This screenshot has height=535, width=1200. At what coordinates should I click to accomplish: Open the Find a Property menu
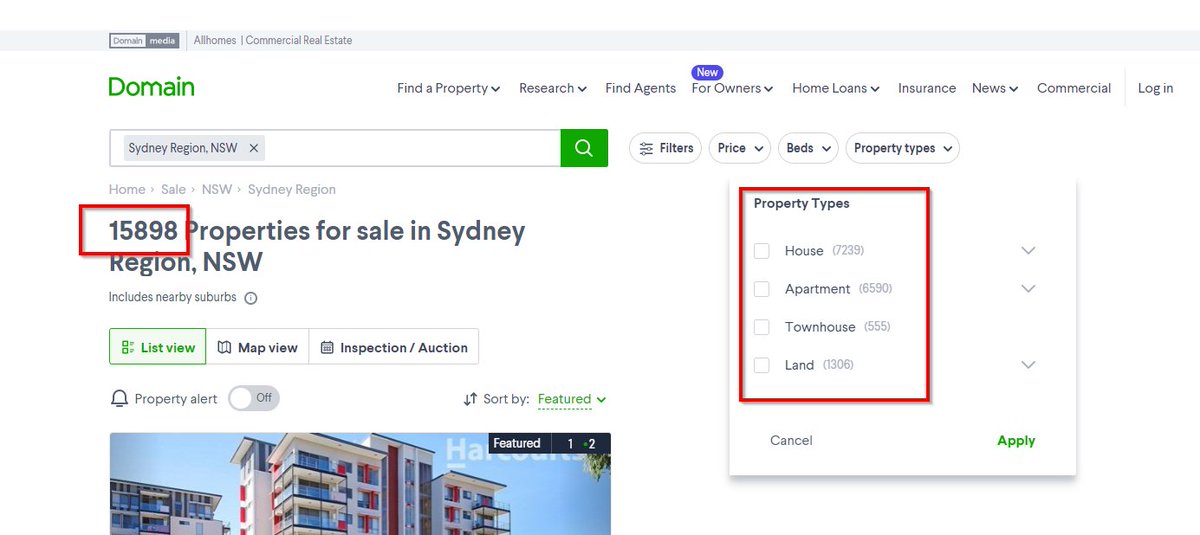click(449, 88)
